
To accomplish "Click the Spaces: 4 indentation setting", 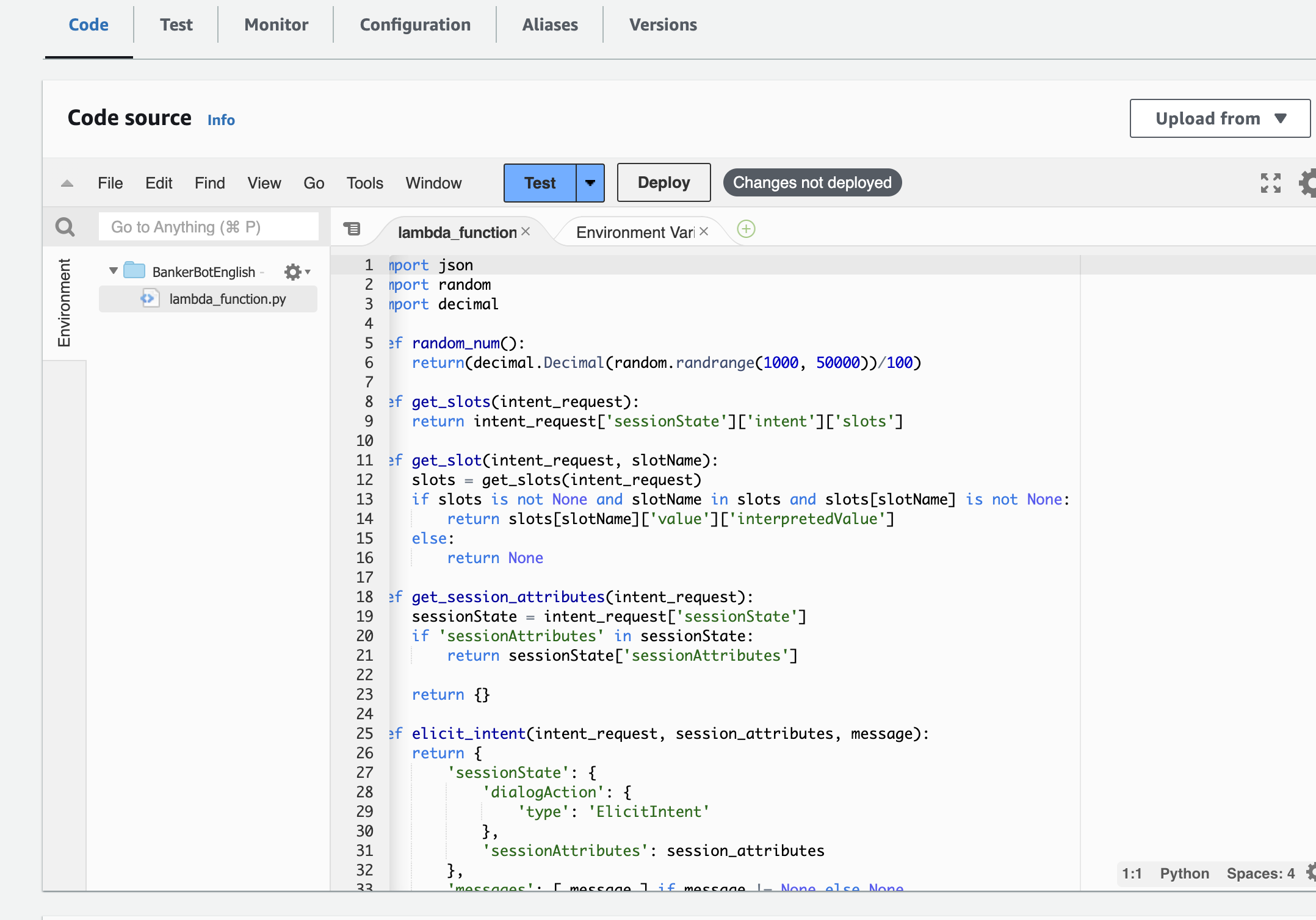I will (1260, 874).
